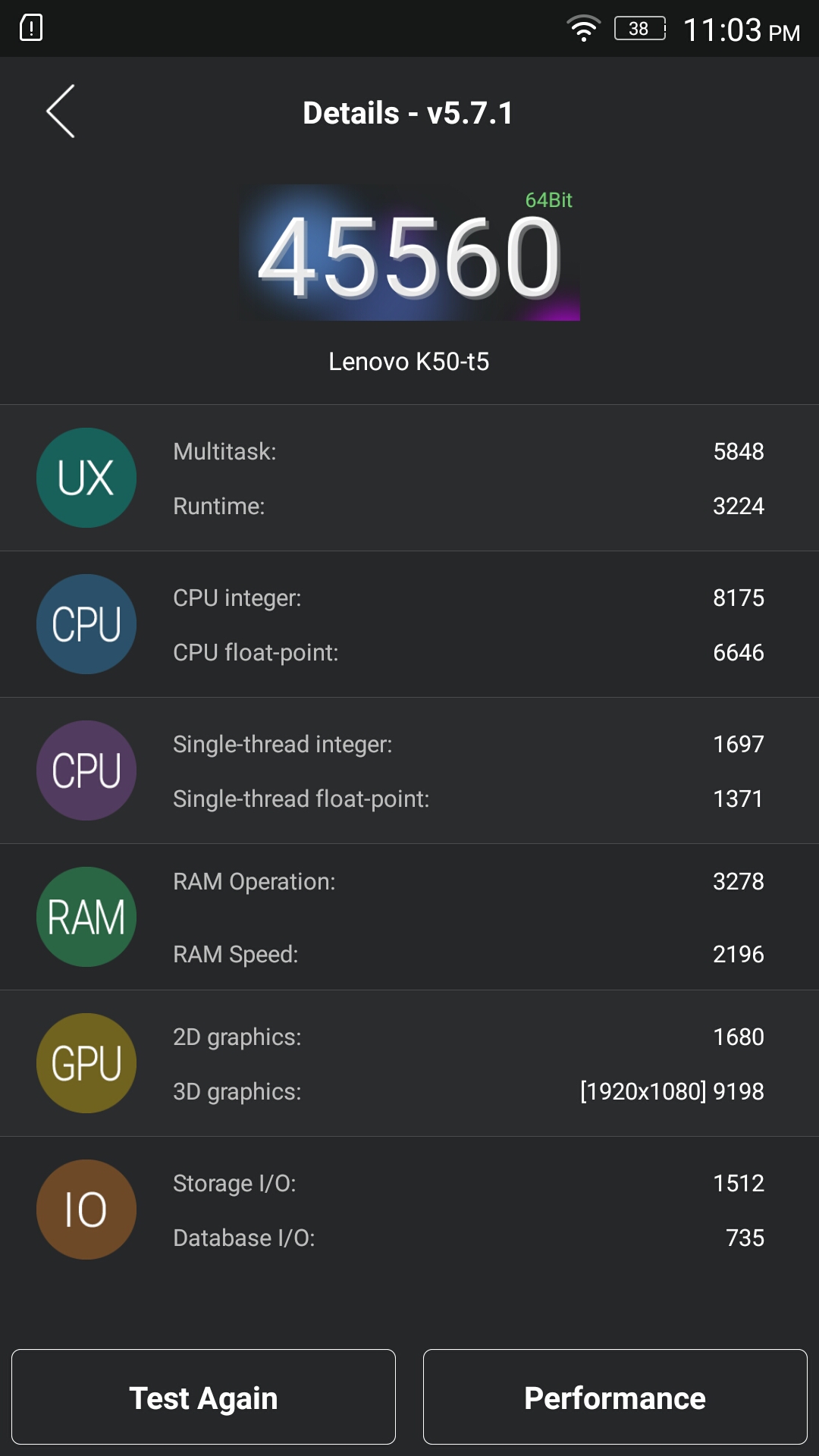
Task: Tap the 64Bit label
Action: pos(548,200)
